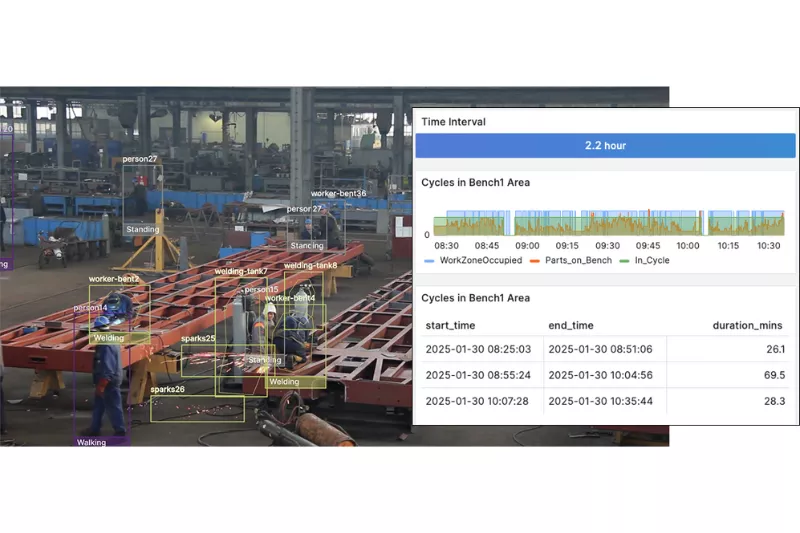The image size is (800, 533).
Task: Select the worker-bent2 detection label
Action: coord(113,279)
